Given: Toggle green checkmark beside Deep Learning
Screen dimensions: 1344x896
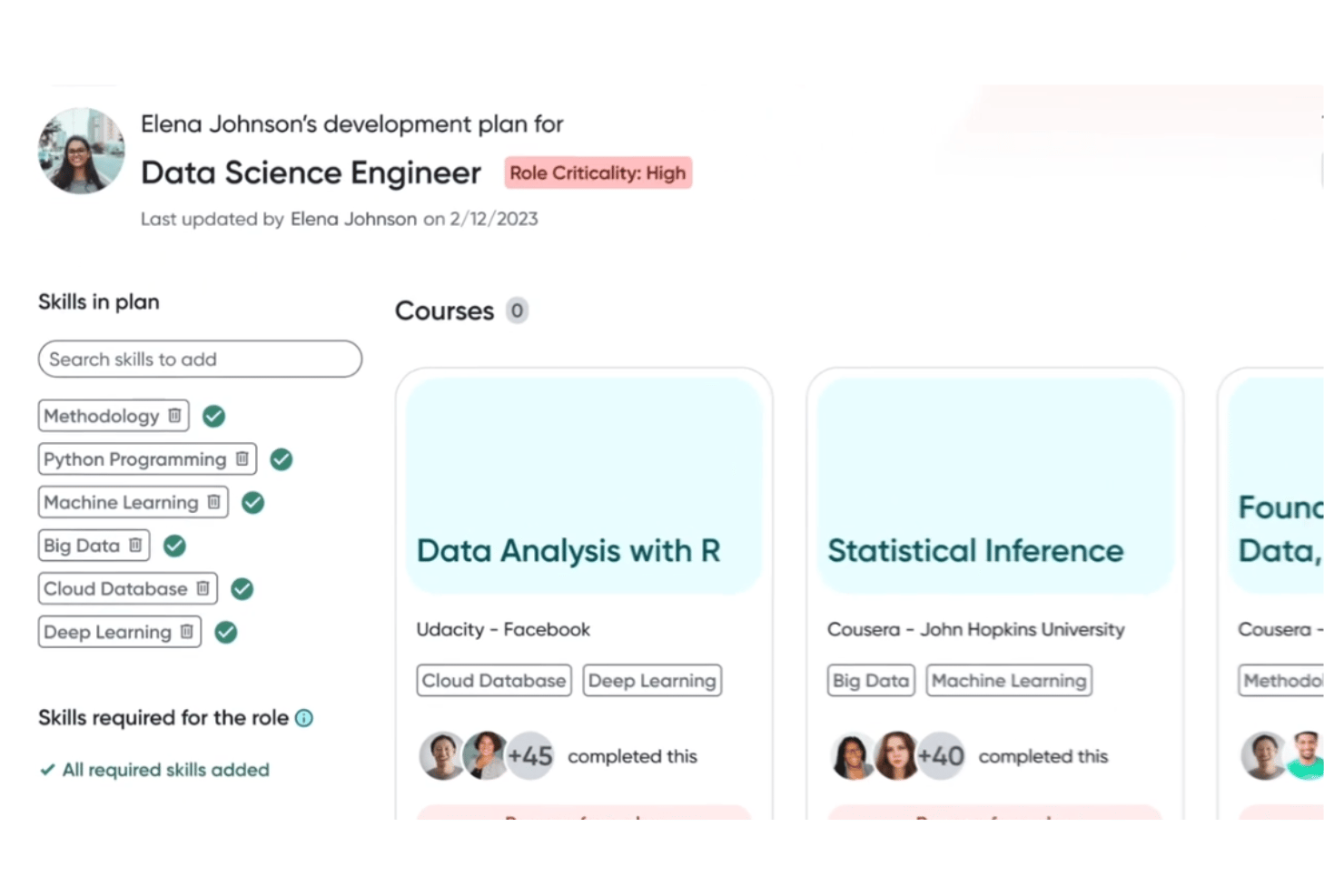Looking at the screenshot, I should [x=226, y=632].
